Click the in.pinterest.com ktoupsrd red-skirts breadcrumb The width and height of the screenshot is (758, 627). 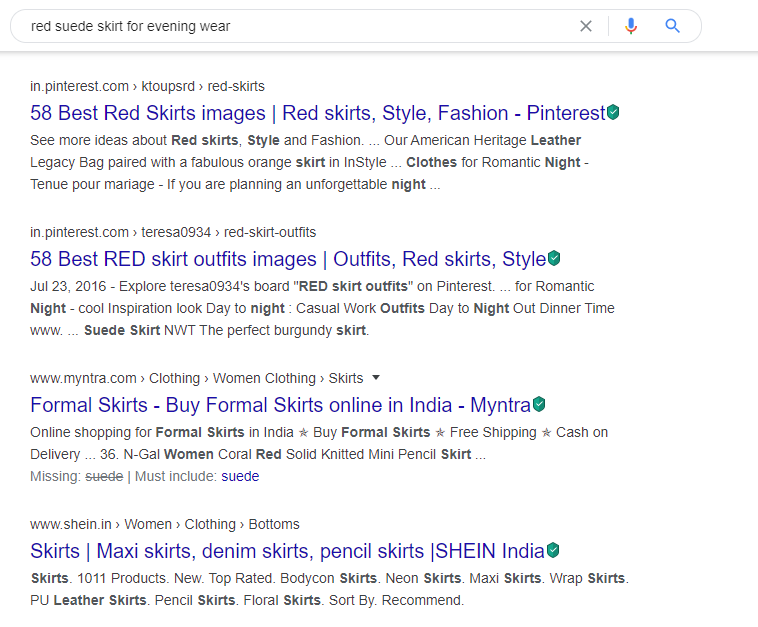pyautogui.click(x=147, y=86)
